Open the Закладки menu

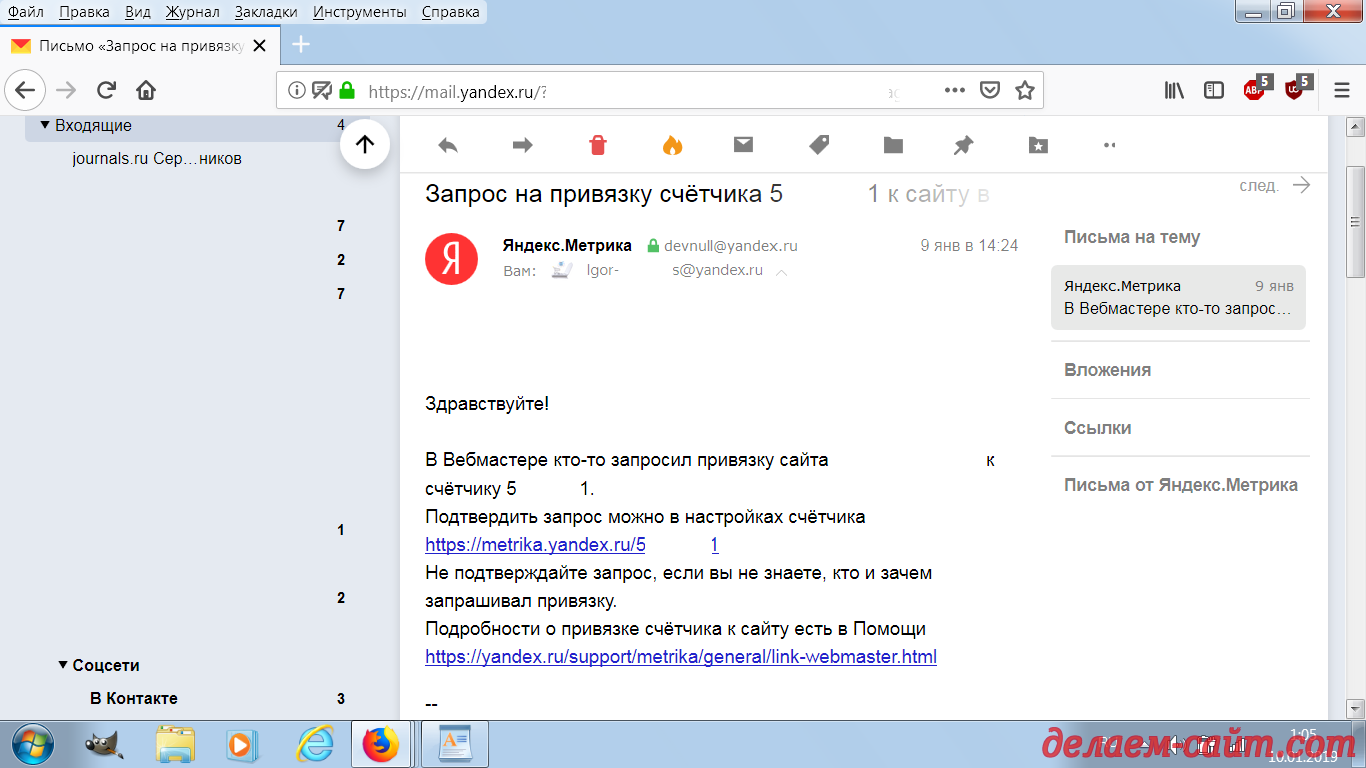[266, 12]
